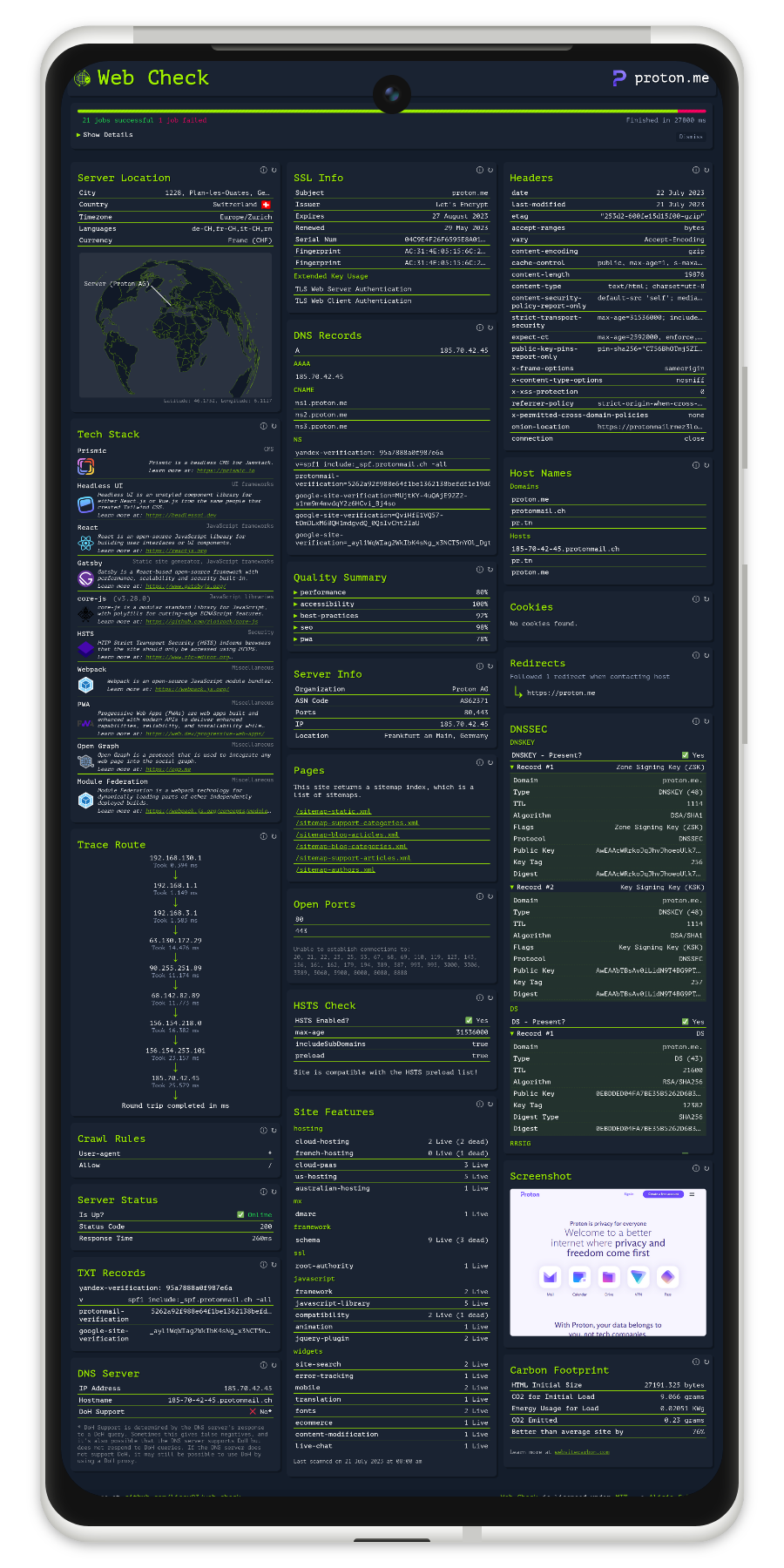Viewport: 784px width, 1568px height.
Task: Collapse DNSKEY Record #1 Zone Signing Key
Action: click(x=513, y=767)
